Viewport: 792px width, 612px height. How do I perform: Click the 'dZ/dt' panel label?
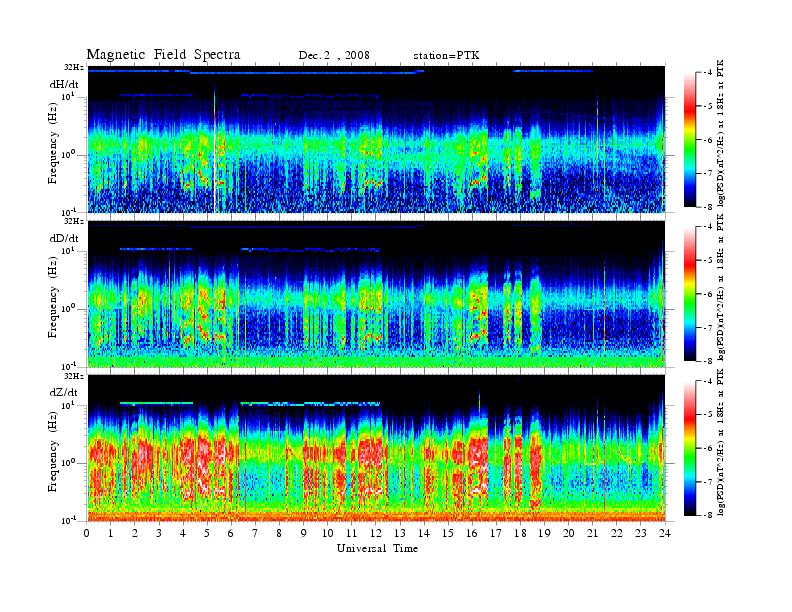coord(64,392)
